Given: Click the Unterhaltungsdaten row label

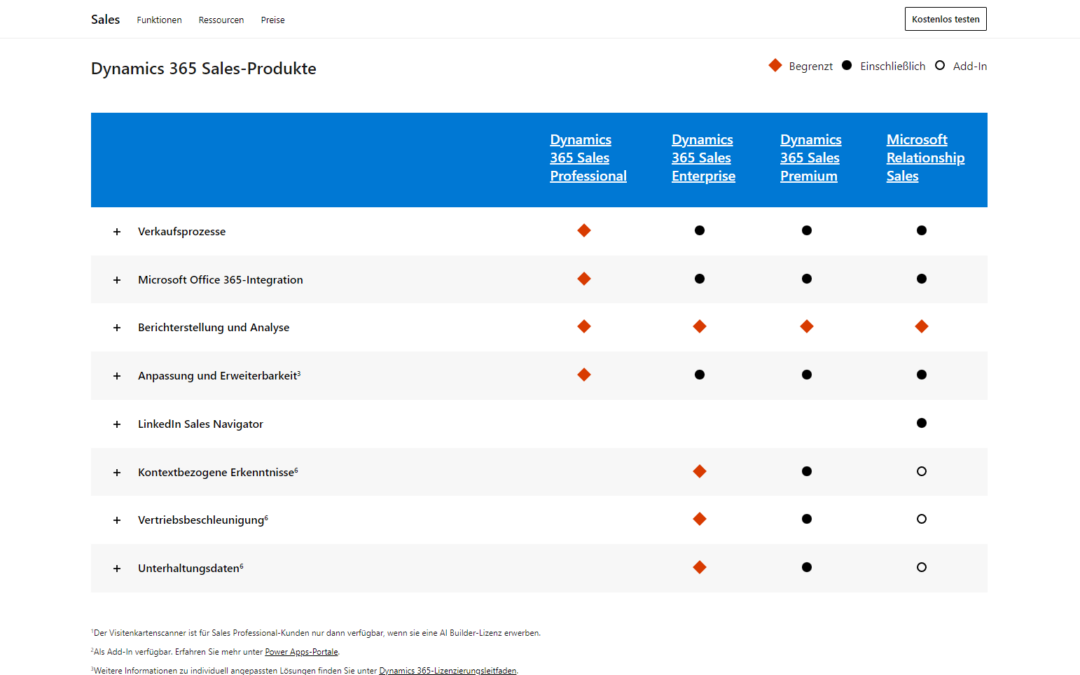Looking at the screenshot, I should (x=189, y=568).
